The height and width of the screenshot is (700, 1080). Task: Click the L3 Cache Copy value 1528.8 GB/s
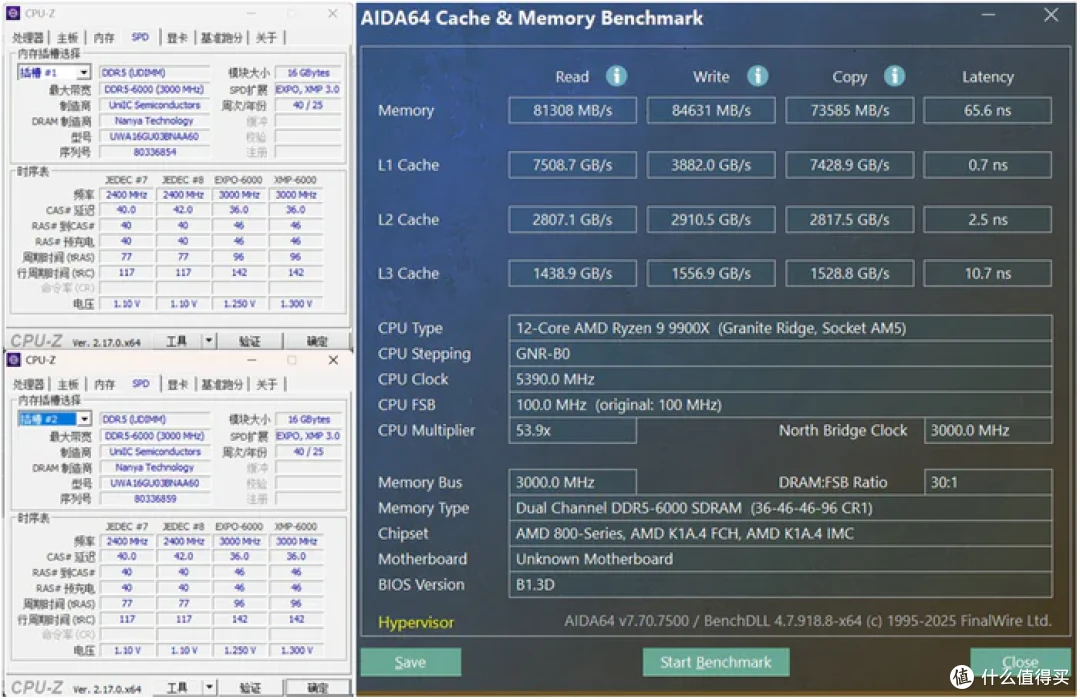point(849,273)
